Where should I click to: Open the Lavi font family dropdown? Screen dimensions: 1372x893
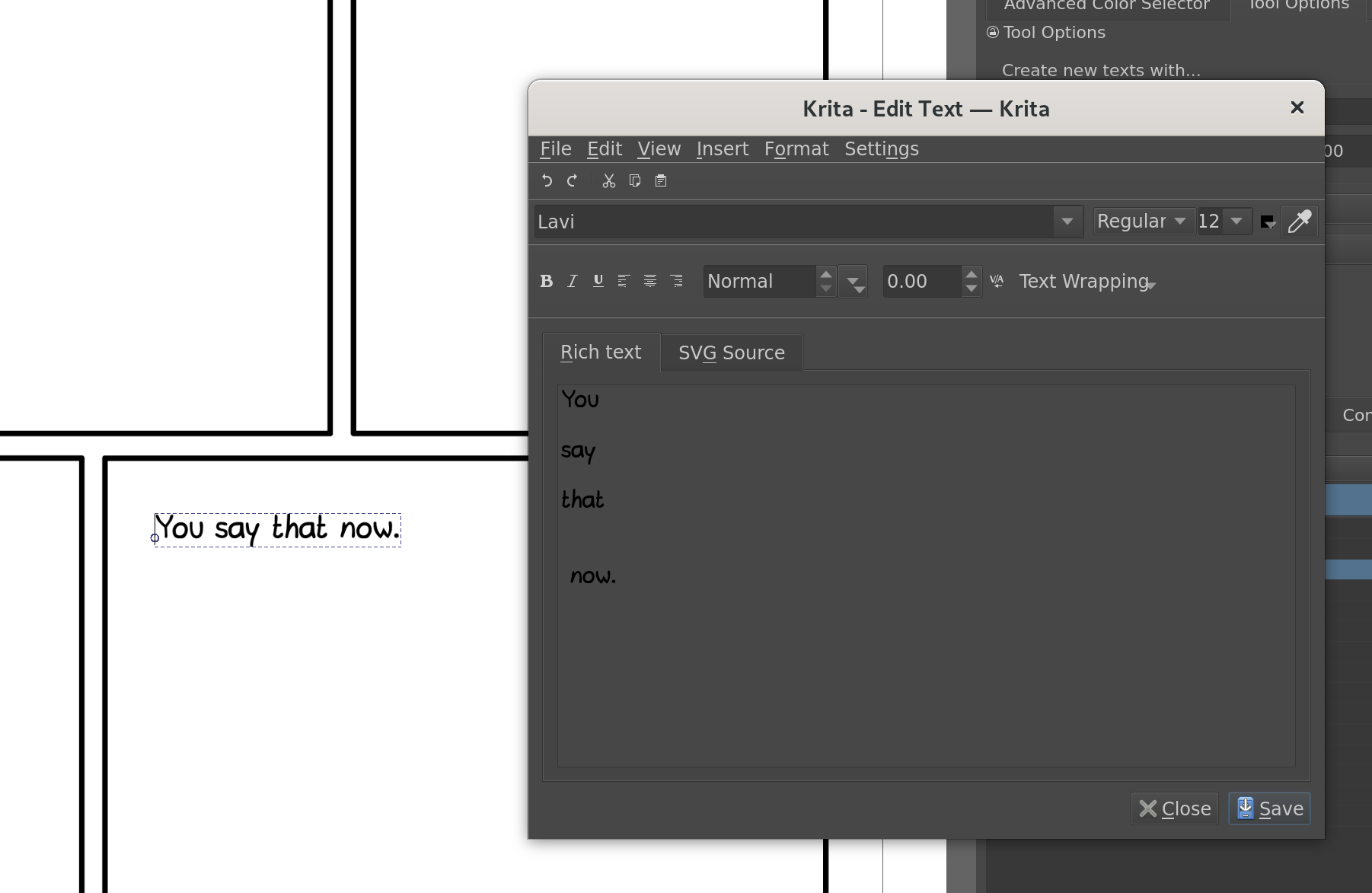1067,222
